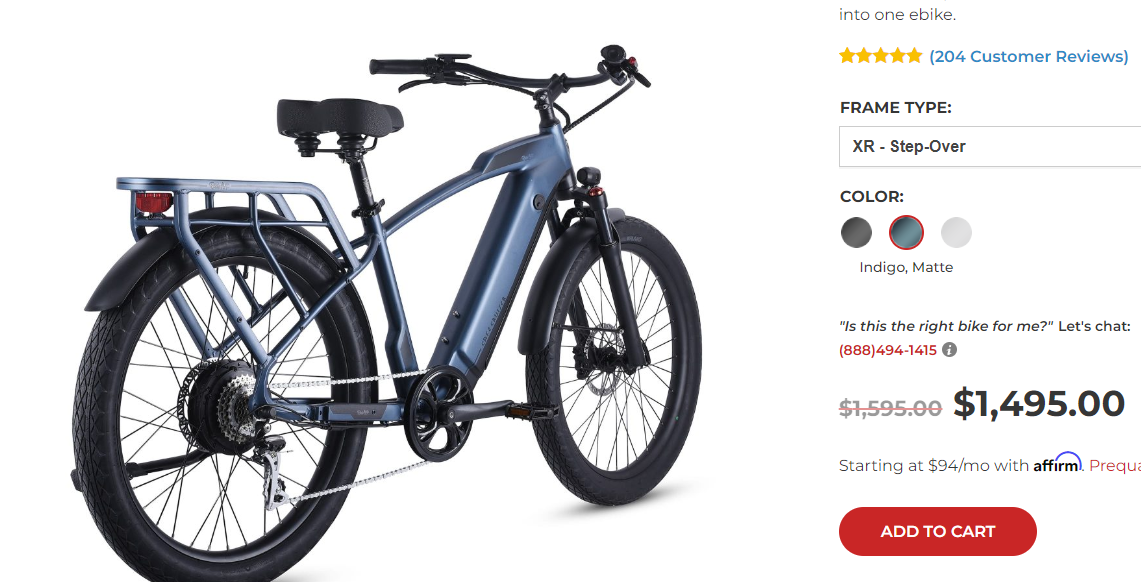Expand the Frame Type dropdown
This screenshot has width=1141, height=582.
click(x=990, y=146)
